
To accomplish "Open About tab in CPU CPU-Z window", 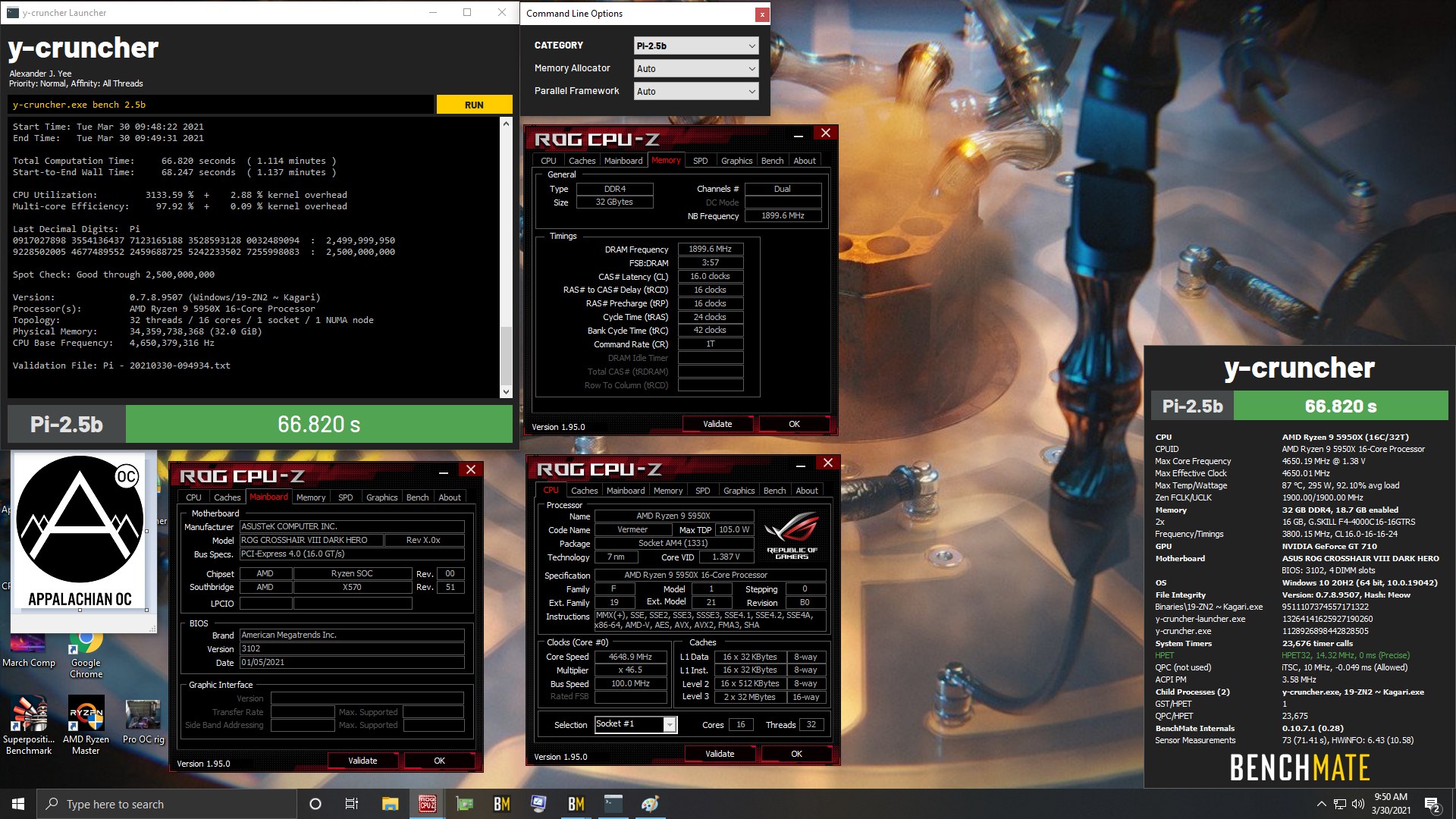I will click(x=807, y=491).
